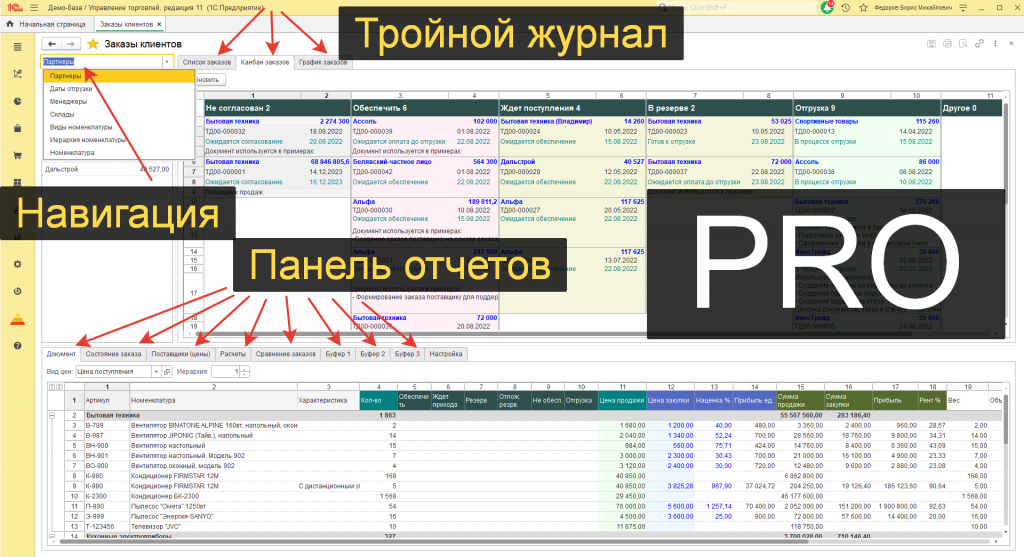
Task: Open the Буфер 1 tab
Action: pos(338,354)
